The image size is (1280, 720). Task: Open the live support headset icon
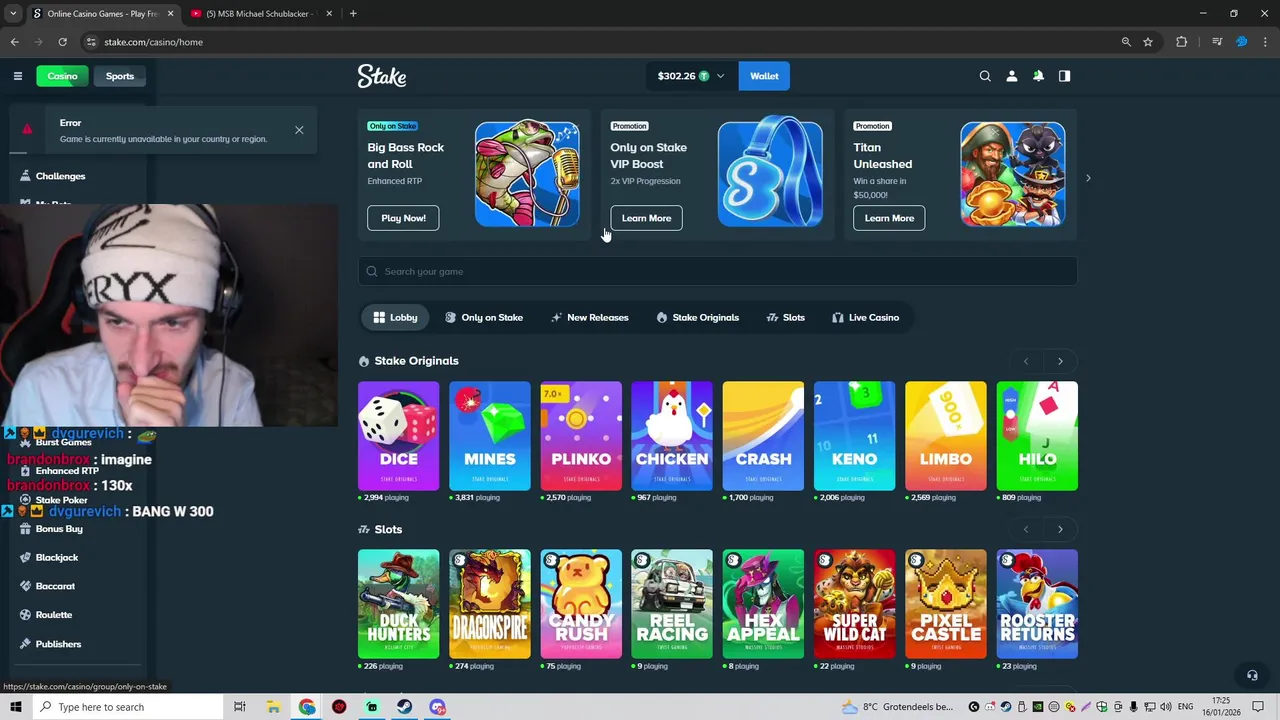(x=1252, y=675)
